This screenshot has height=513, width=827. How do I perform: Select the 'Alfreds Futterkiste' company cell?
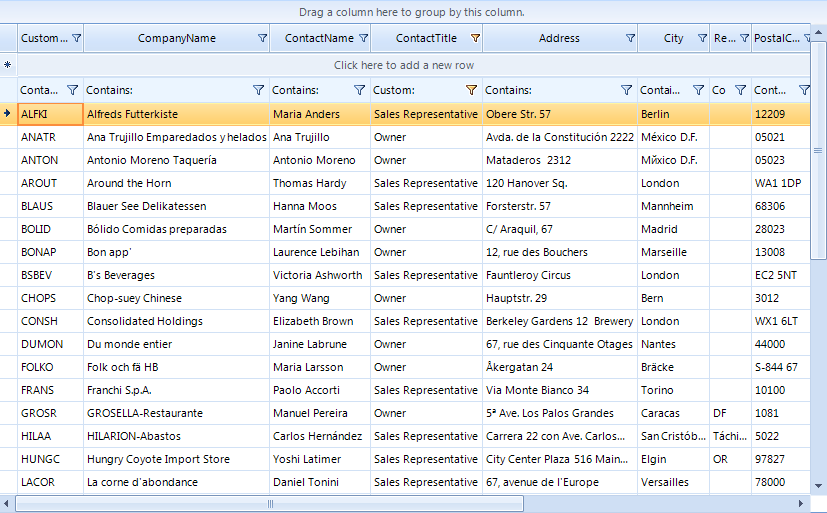177,114
